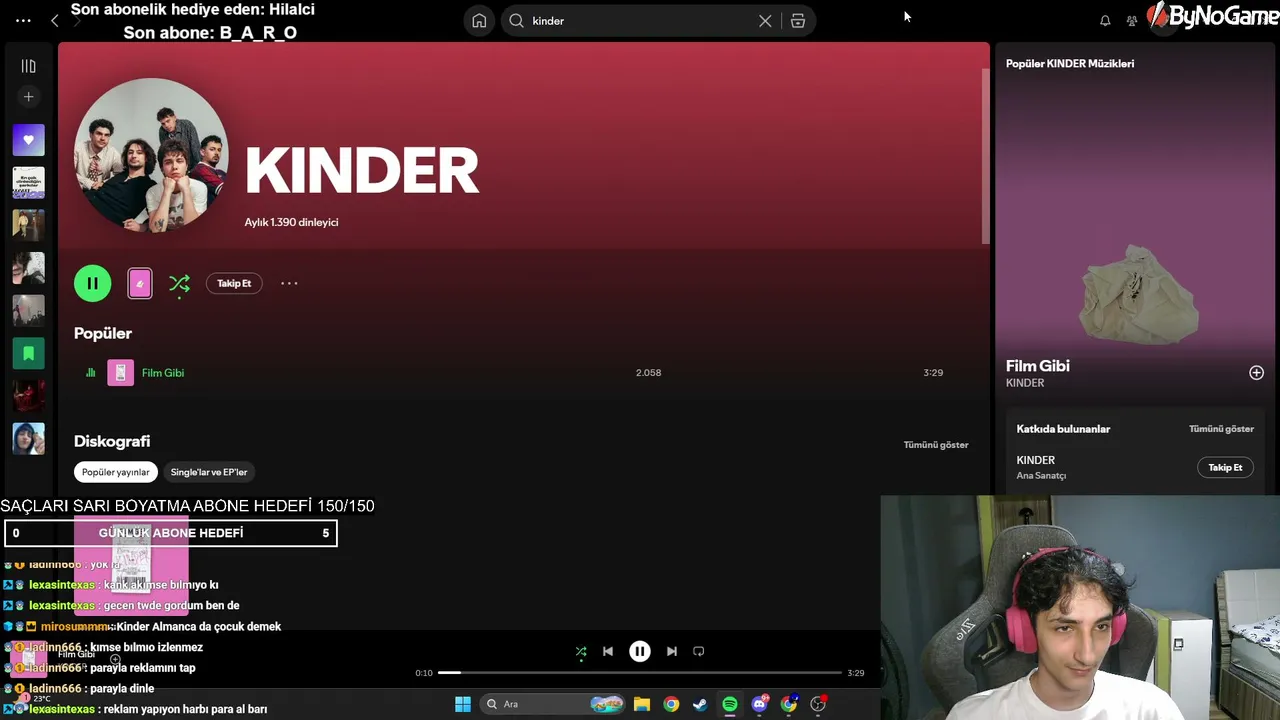
Task: Click the Spotify taskbar icon
Action: point(730,704)
